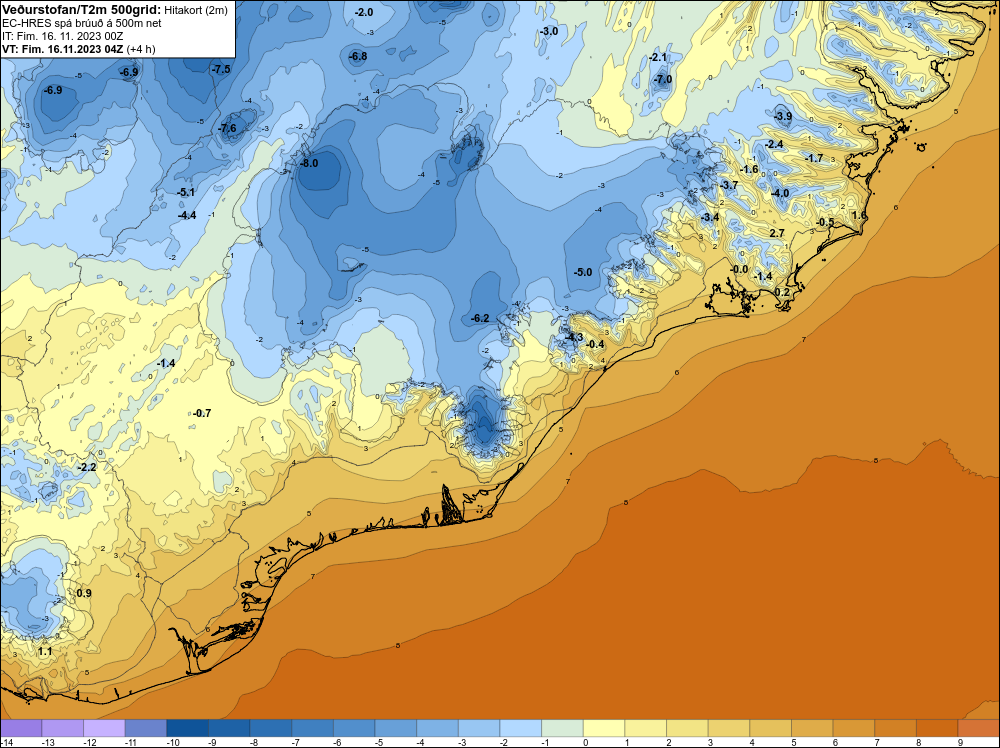1000x748 pixels.
Task: Click the -6.8 temperature value
Action: 358,56
